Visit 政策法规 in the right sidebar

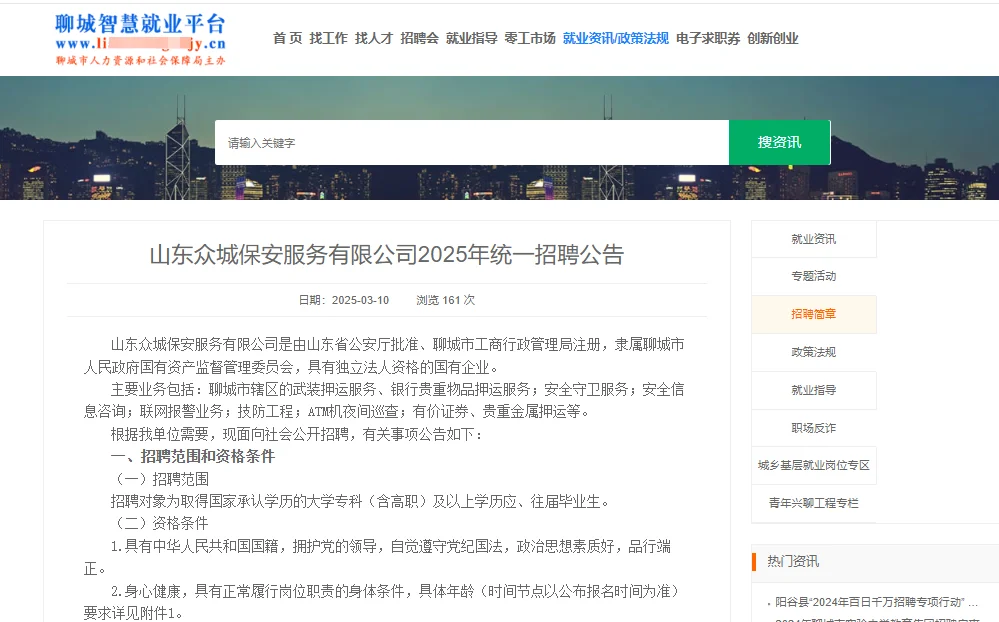pyautogui.click(x=814, y=352)
